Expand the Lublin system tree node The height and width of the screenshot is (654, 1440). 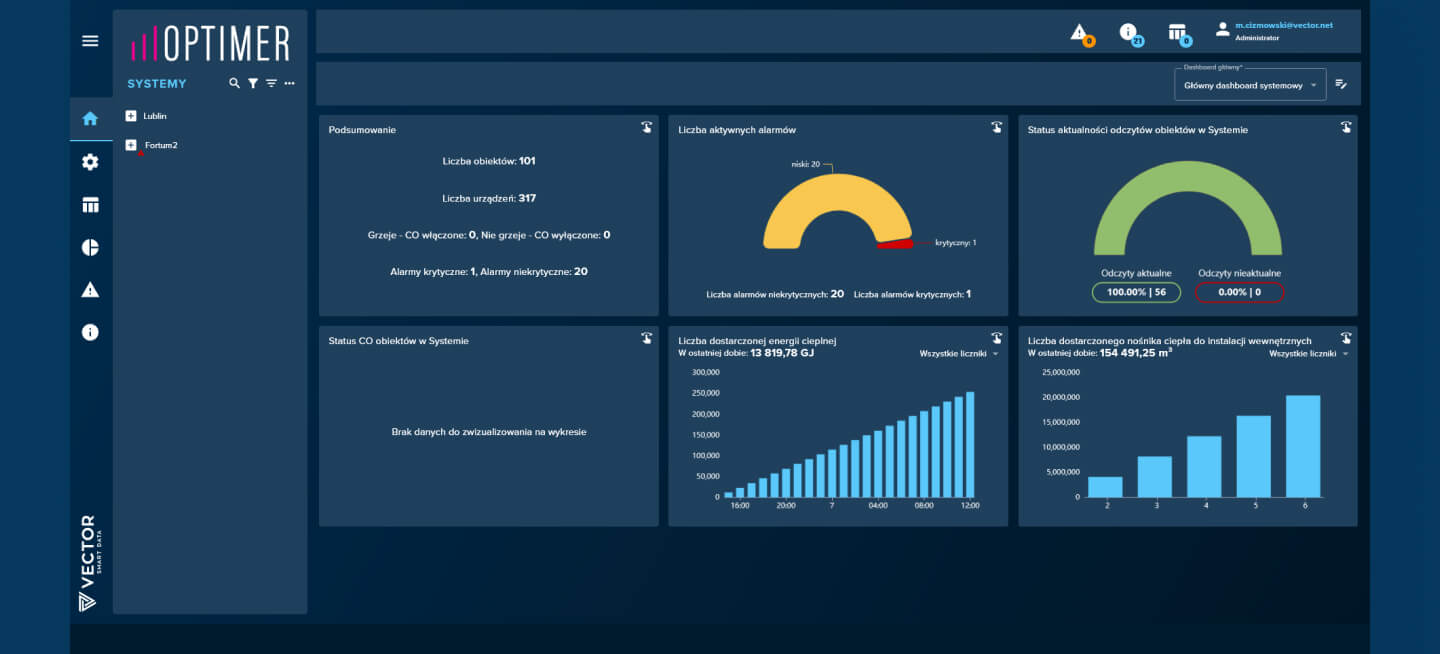[x=130, y=116]
